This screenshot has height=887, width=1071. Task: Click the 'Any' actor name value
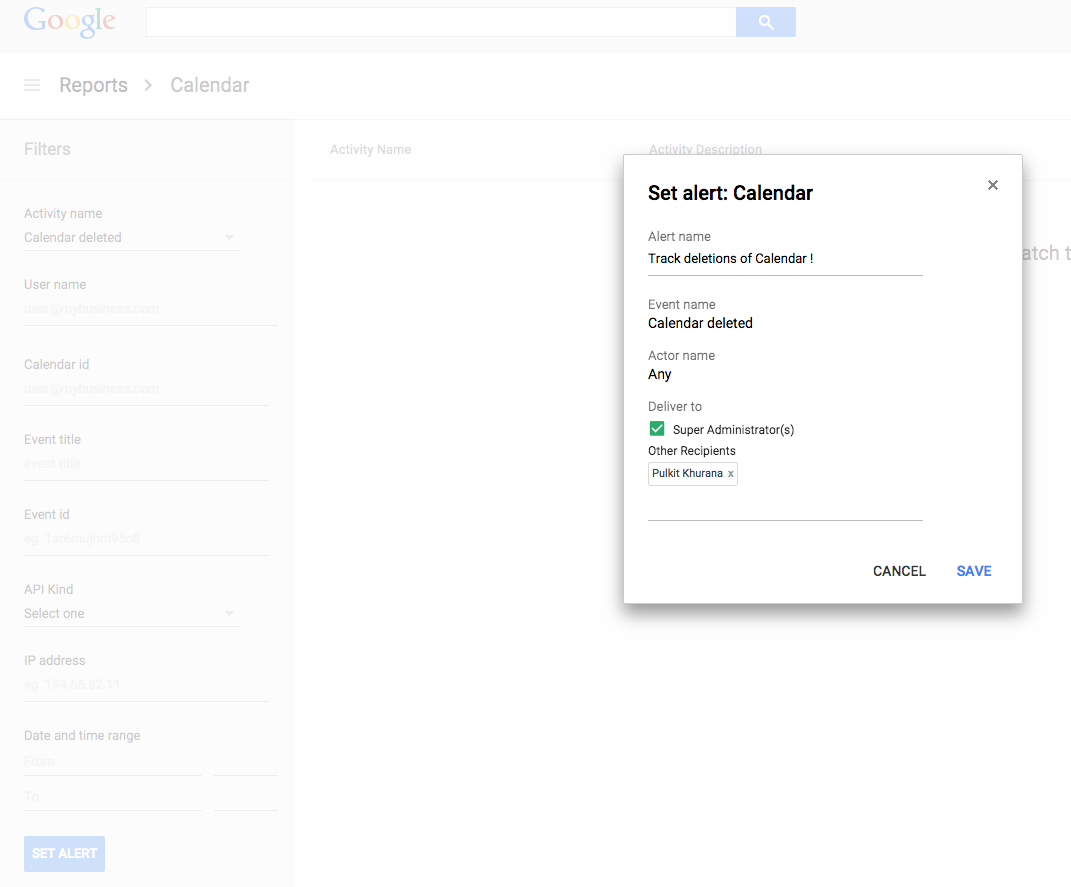(x=660, y=374)
